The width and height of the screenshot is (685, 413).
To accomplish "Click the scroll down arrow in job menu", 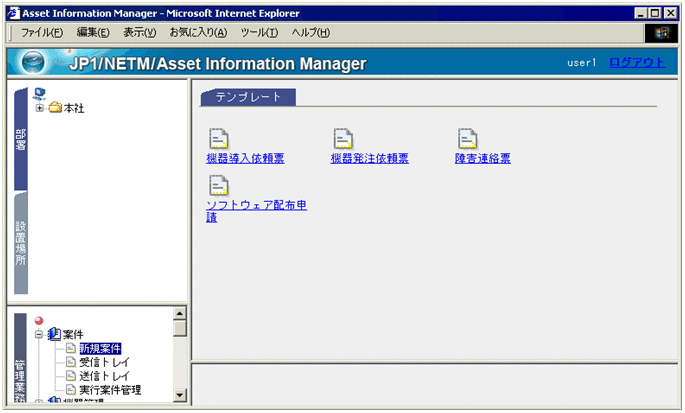I will 180,395.
